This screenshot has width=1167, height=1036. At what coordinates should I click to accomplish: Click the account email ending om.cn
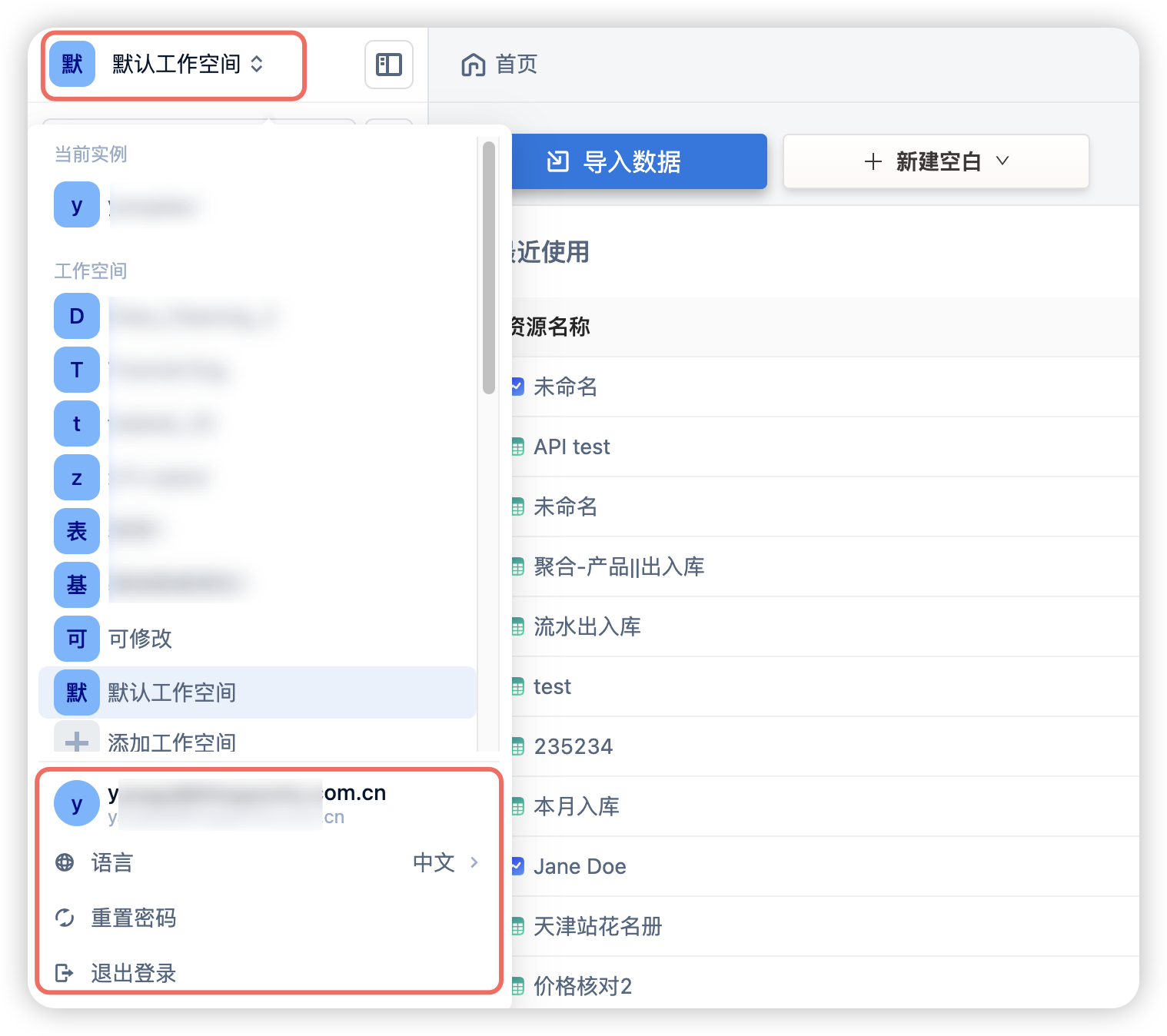(247, 792)
